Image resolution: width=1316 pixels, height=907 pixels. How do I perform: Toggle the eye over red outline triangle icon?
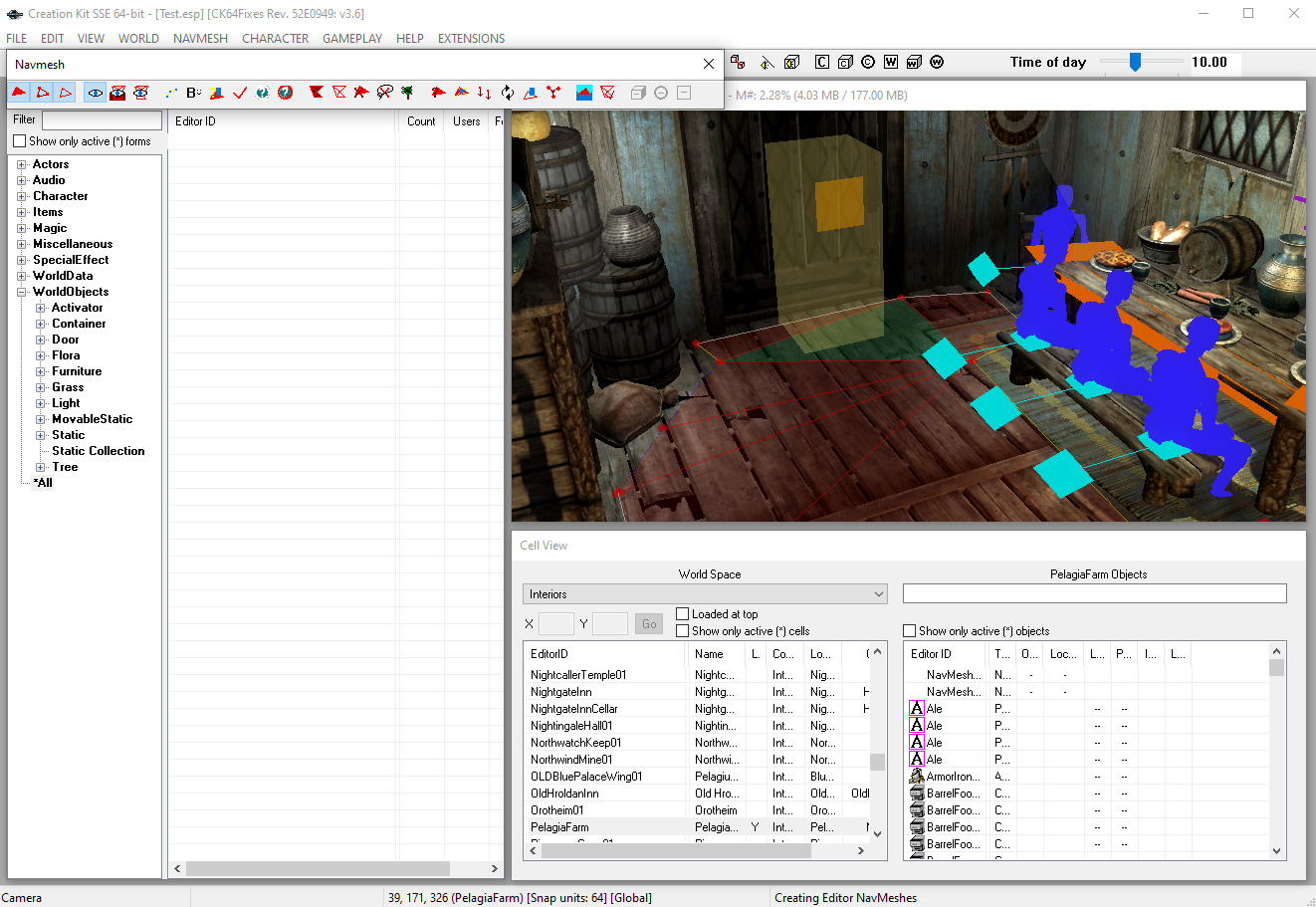tap(141, 93)
